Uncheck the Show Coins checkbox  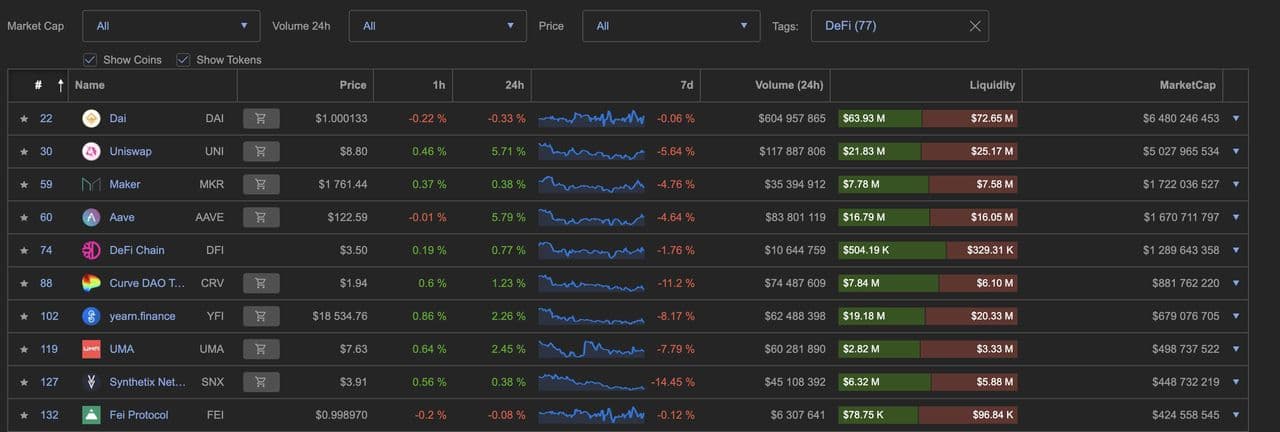tap(90, 60)
